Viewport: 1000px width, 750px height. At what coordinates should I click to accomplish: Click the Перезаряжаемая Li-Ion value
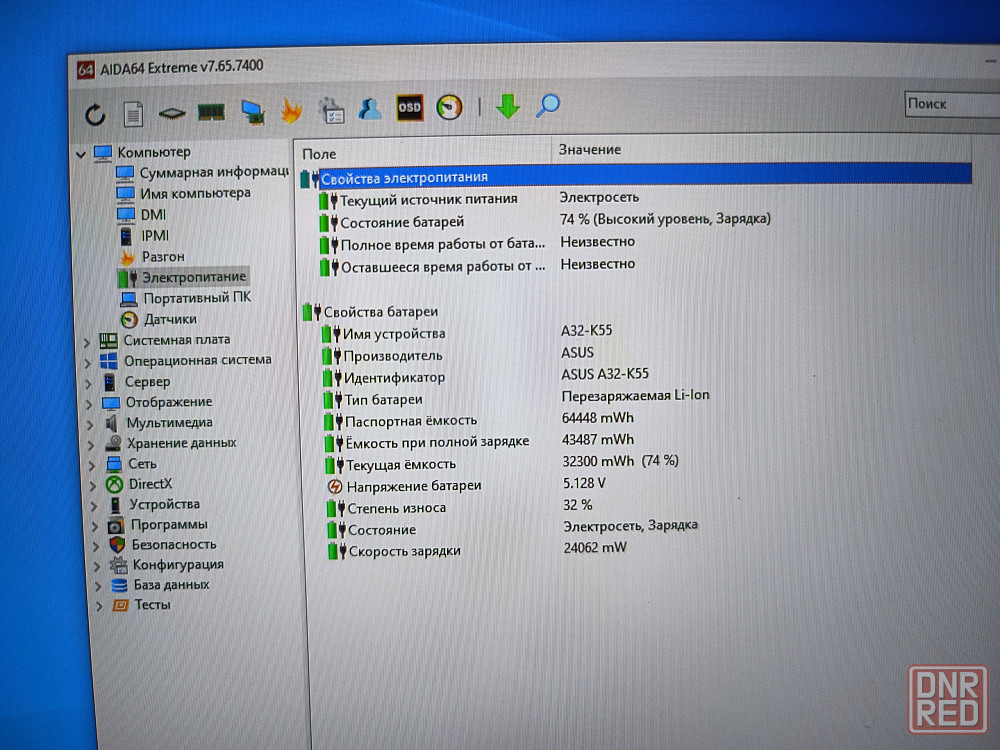tap(635, 395)
